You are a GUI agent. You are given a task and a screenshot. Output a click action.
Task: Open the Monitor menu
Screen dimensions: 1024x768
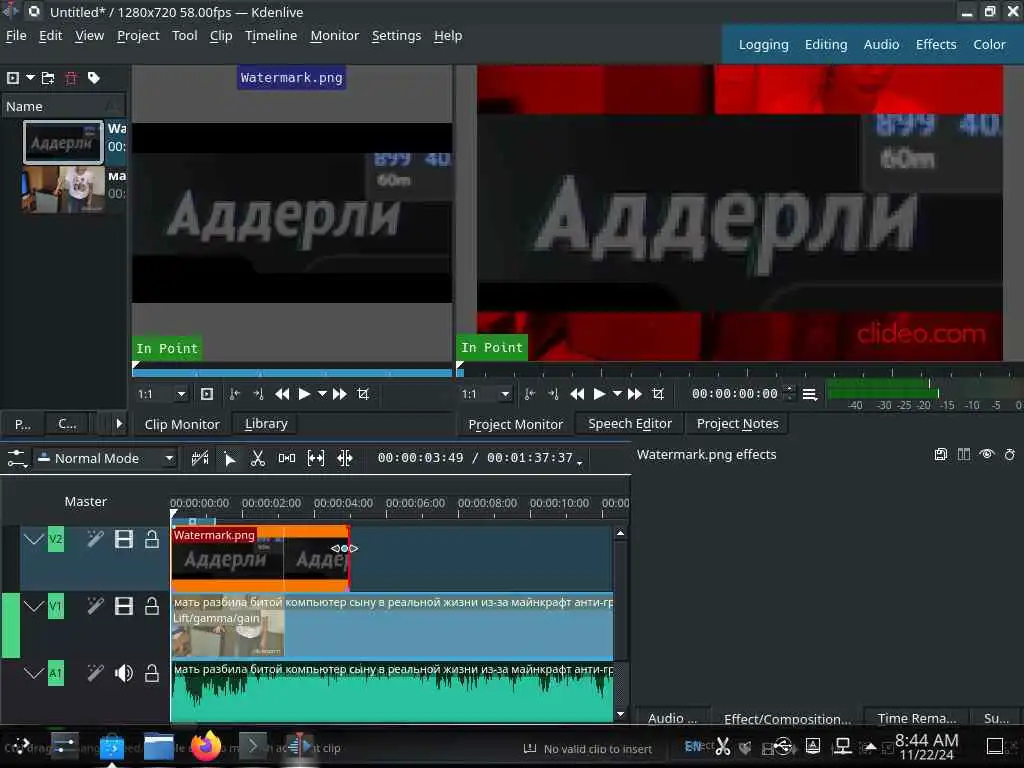[x=334, y=36]
